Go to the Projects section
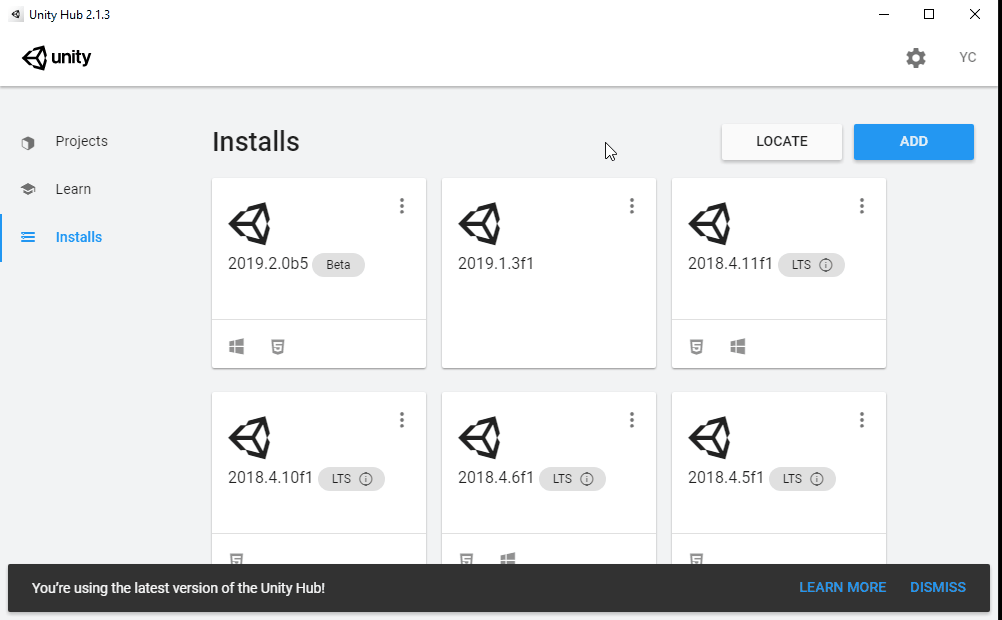The image size is (1002, 620). [x=81, y=141]
